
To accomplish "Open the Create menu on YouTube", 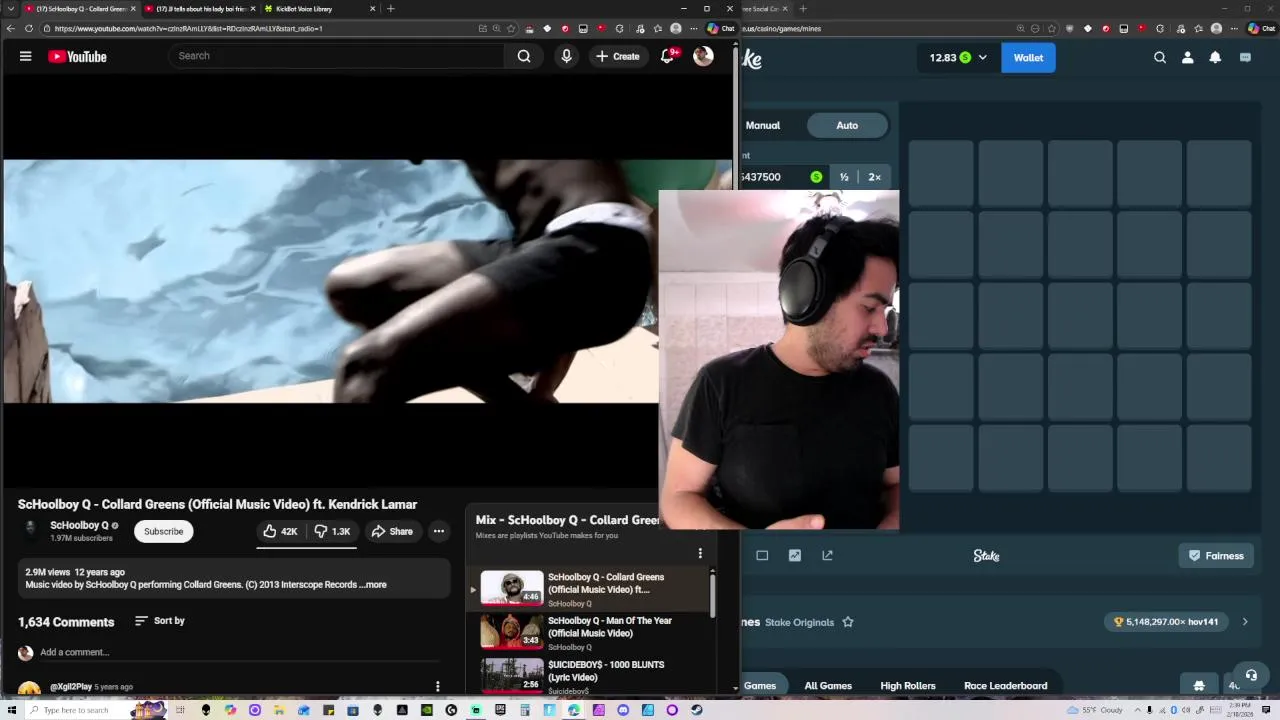I will pyautogui.click(x=617, y=56).
